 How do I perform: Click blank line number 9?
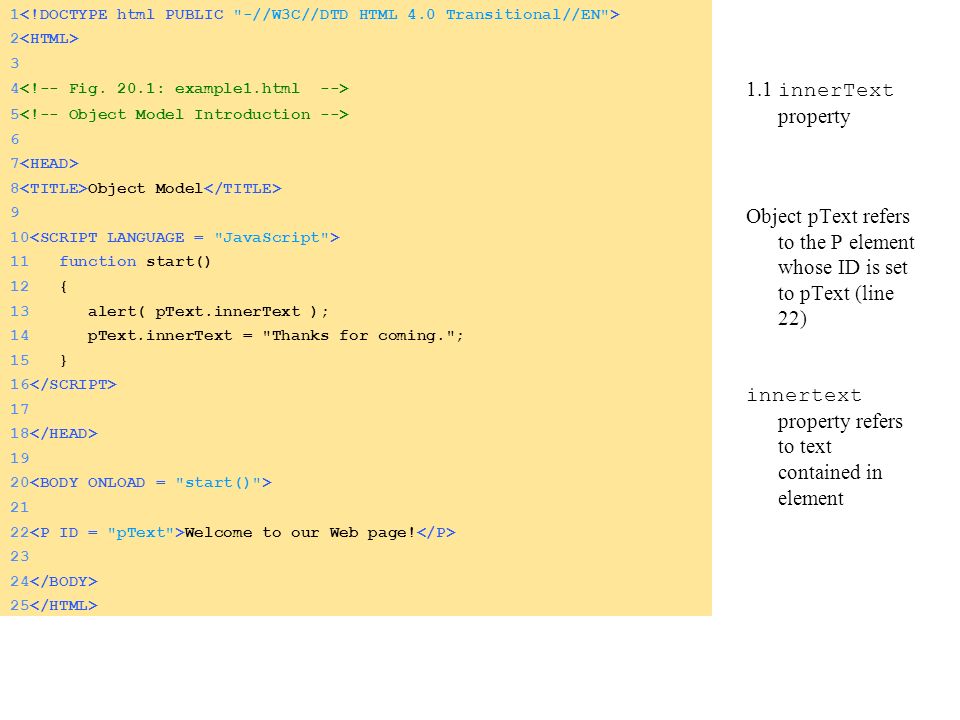(x=15, y=212)
